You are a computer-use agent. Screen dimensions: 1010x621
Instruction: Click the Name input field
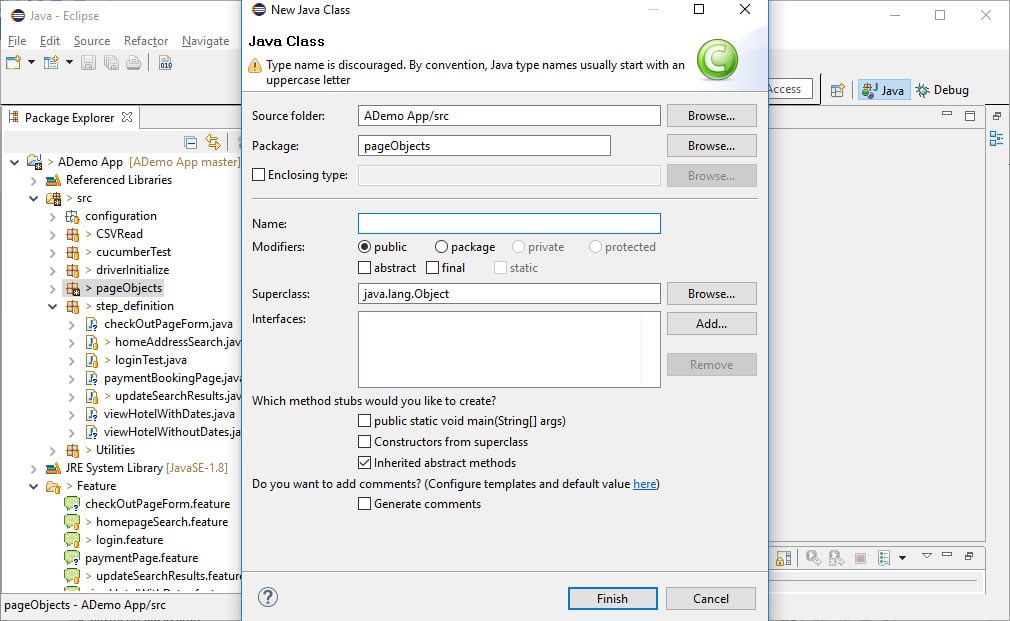(510, 224)
